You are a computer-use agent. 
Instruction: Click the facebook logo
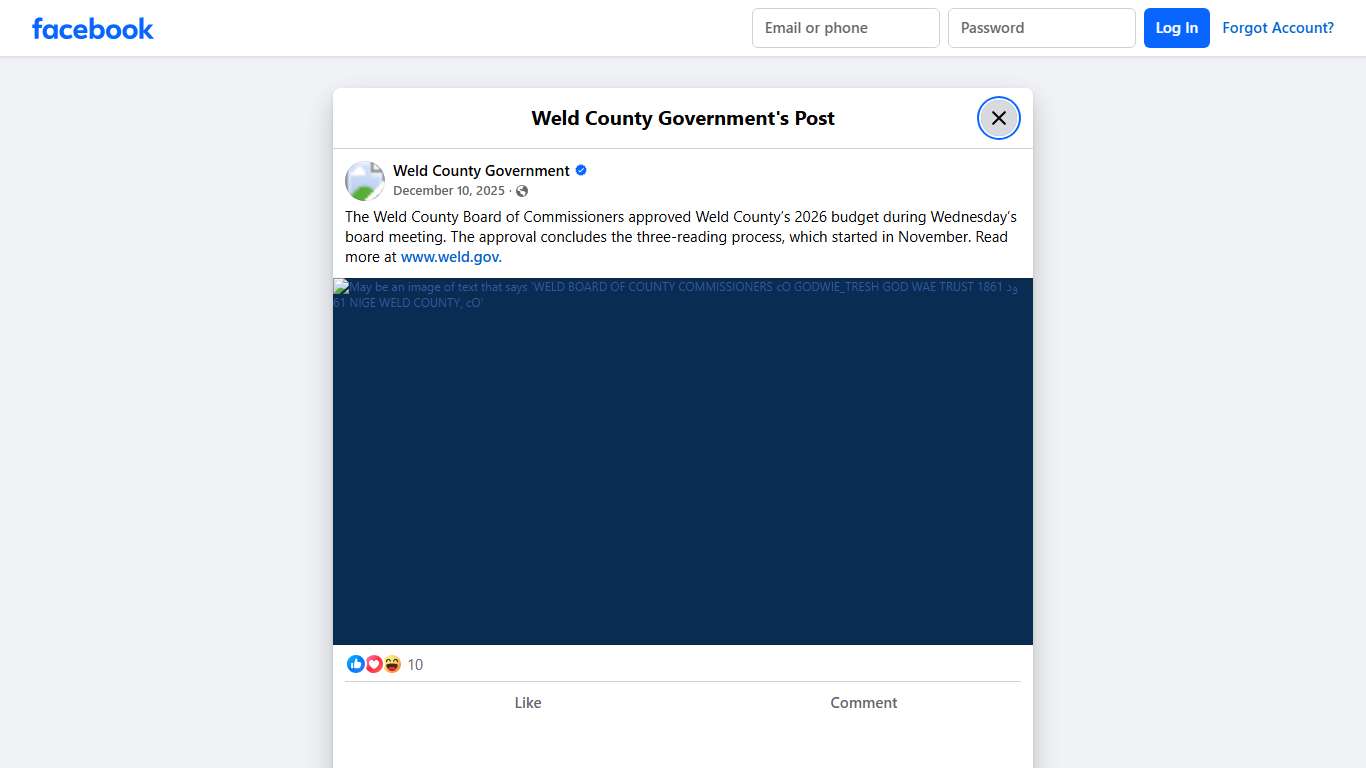[92, 28]
